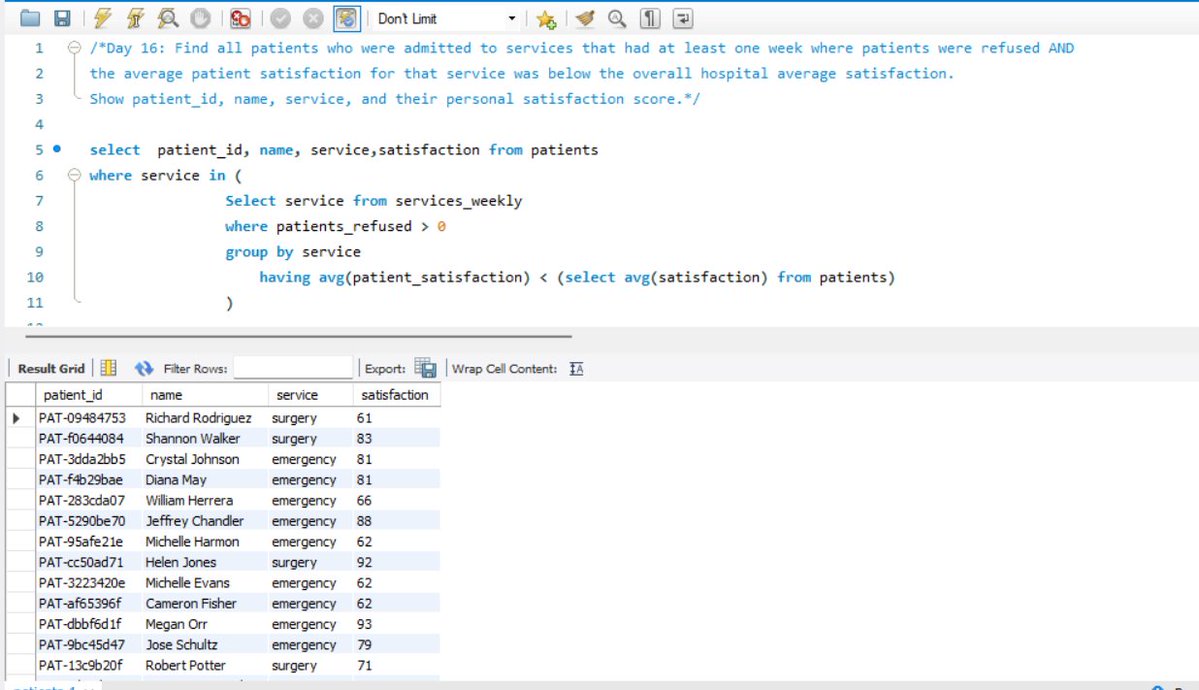The image size is (1199, 690).
Task: Select the service cell in Richard Rodriguez row
Action: [x=310, y=418]
